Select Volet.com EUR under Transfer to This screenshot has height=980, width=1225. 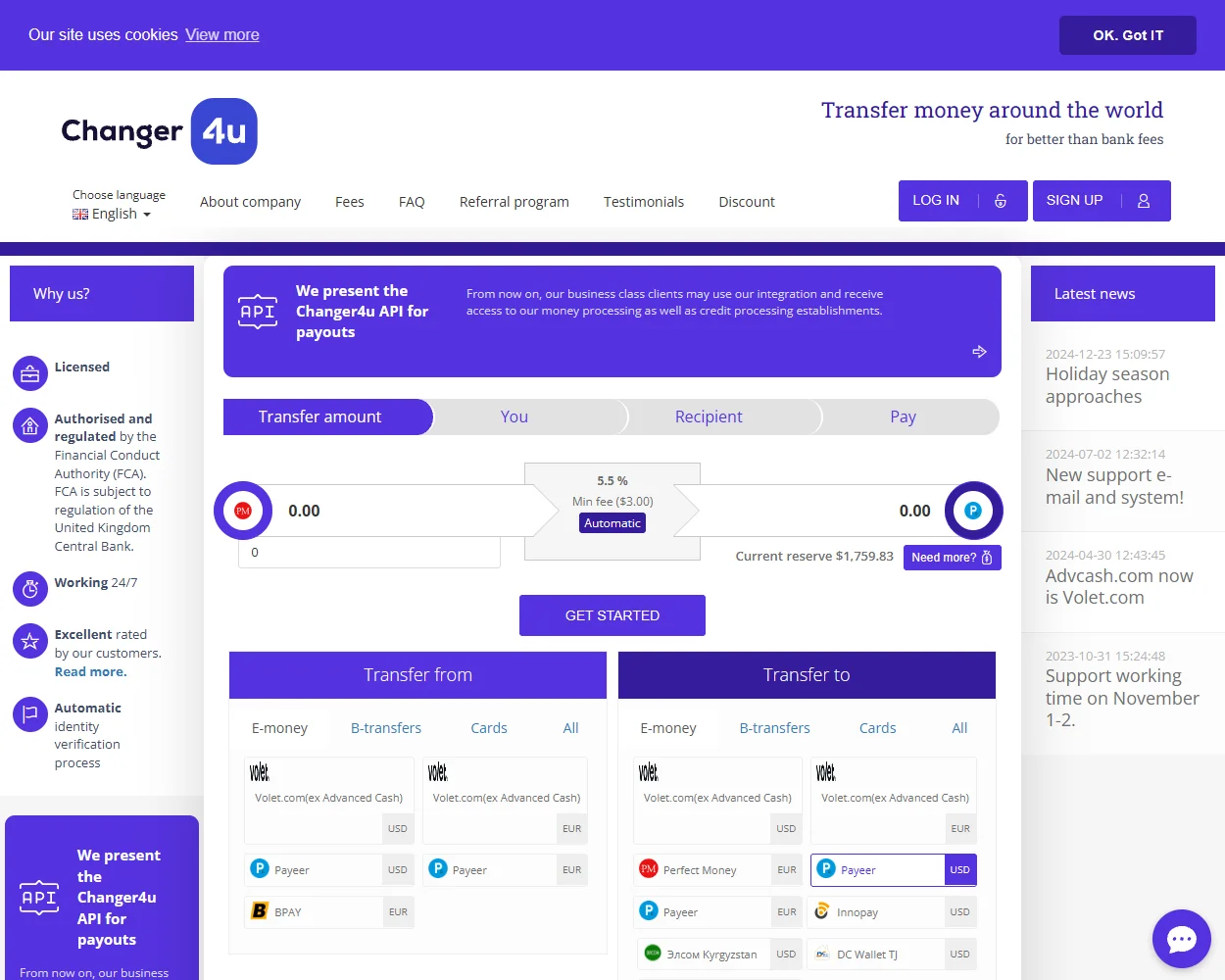click(x=894, y=801)
